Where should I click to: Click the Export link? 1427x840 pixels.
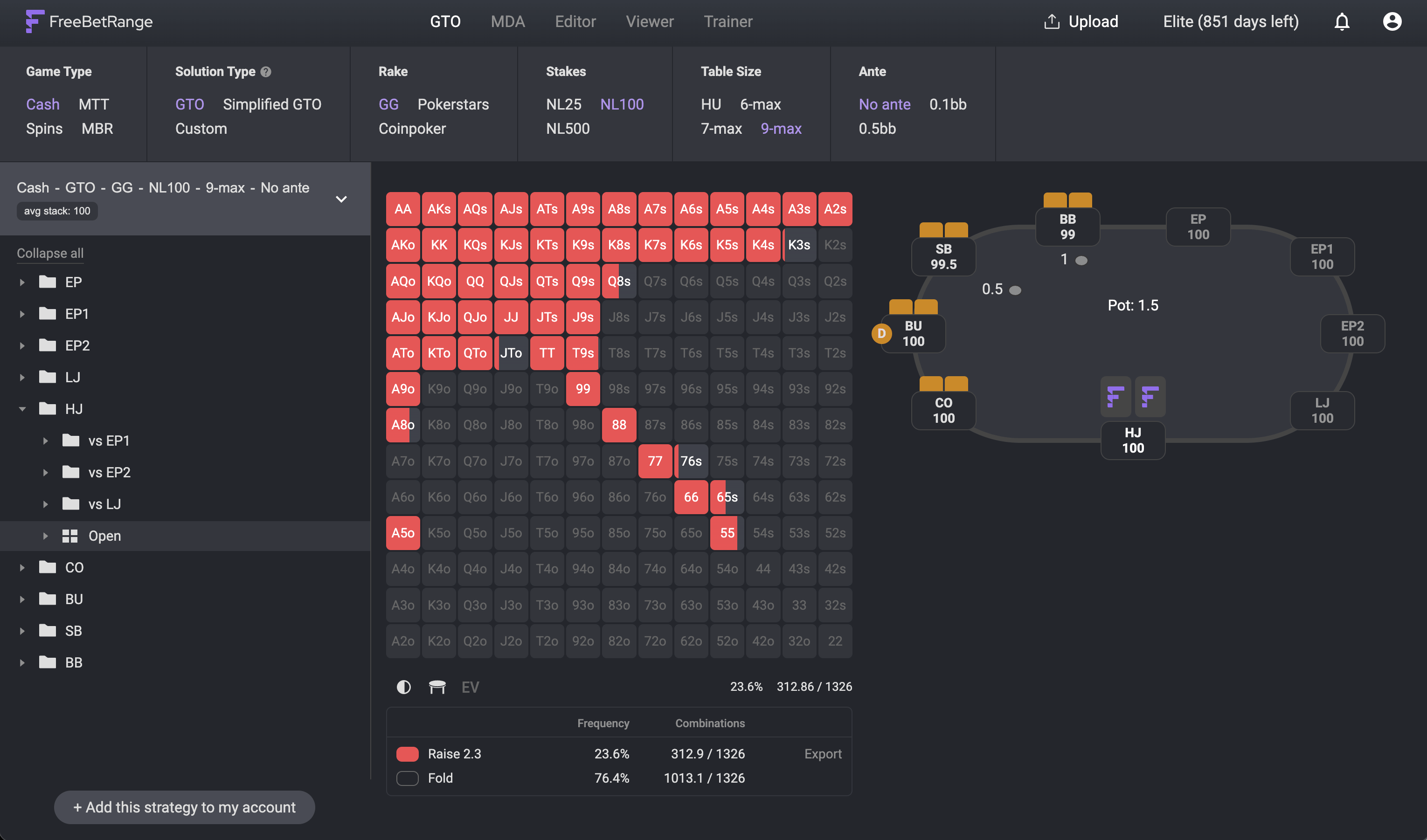(823, 754)
